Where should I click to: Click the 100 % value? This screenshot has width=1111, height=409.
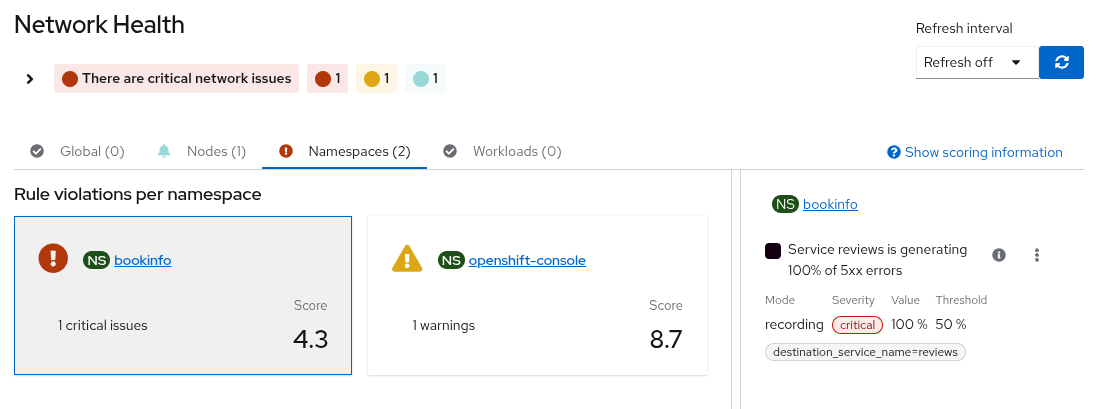(909, 325)
